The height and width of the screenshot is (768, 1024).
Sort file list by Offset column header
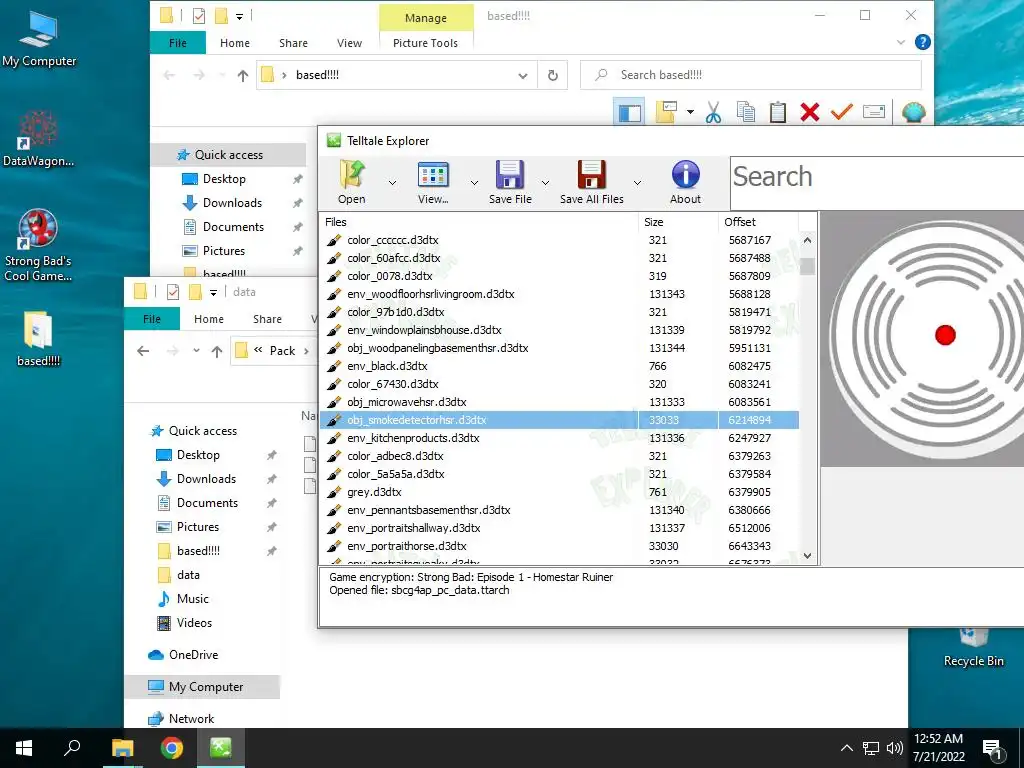pos(758,222)
